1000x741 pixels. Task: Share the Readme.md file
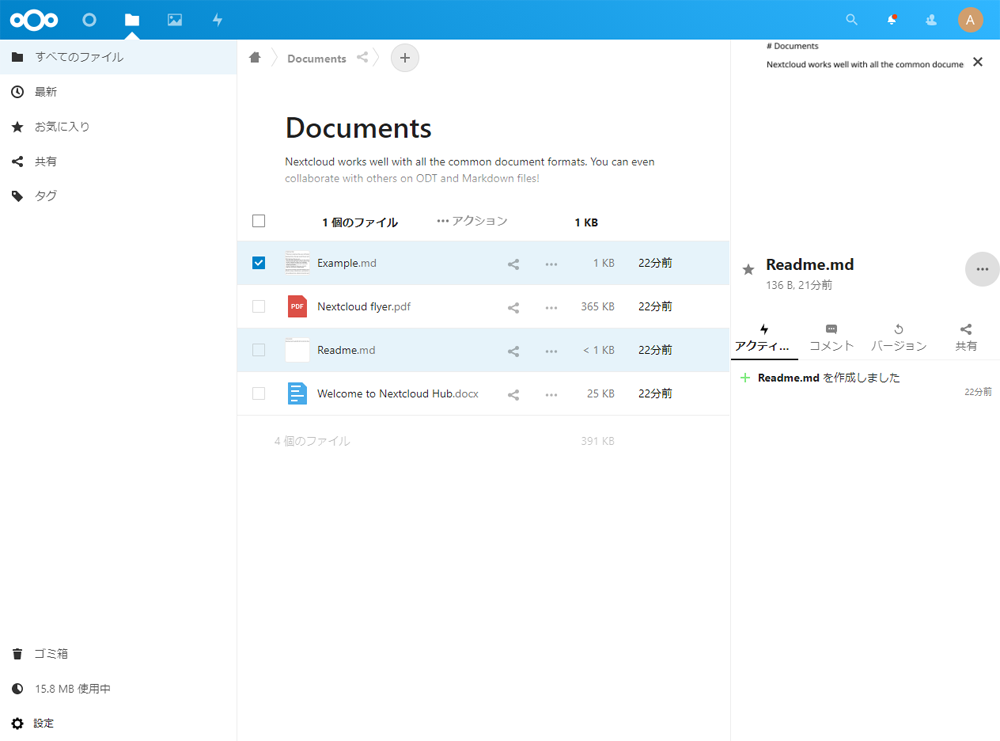click(513, 351)
